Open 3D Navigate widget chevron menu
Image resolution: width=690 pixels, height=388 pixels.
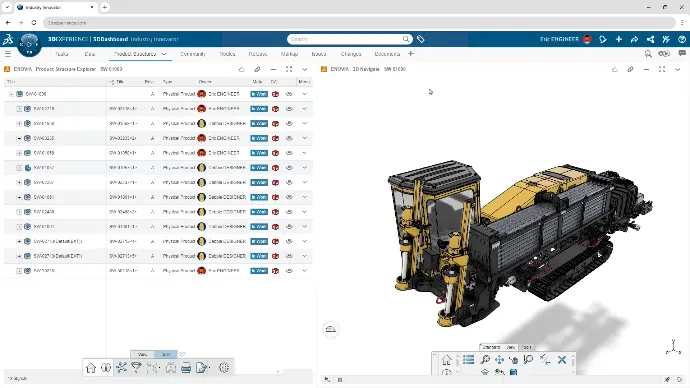pyautogui.click(x=678, y=69)
